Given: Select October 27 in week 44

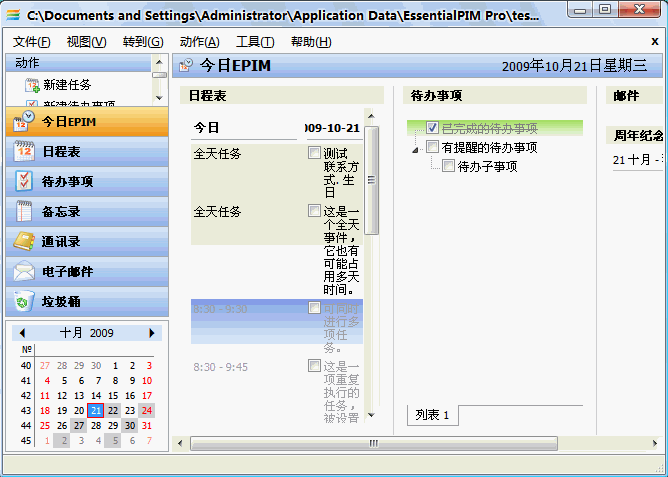Looking at the screenshot, I should [79, 425].
